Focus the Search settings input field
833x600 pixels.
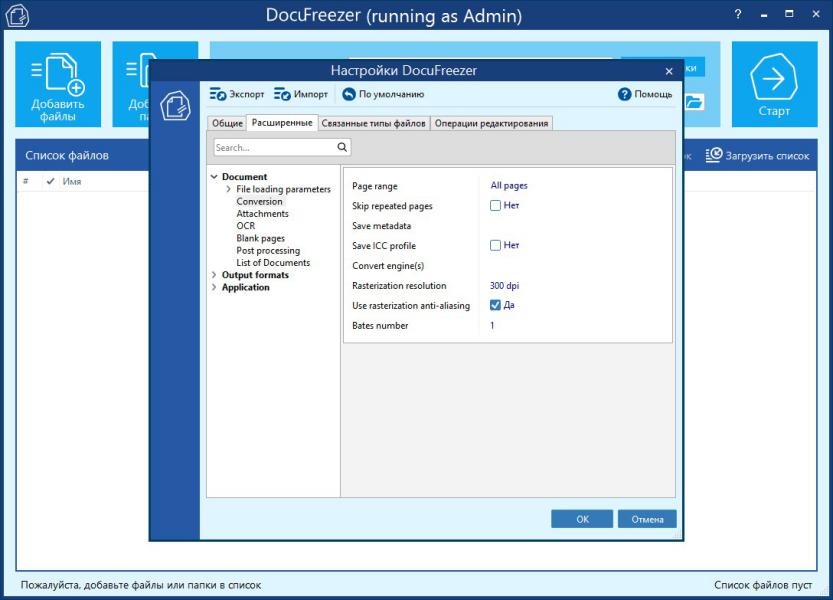(273, 147)
